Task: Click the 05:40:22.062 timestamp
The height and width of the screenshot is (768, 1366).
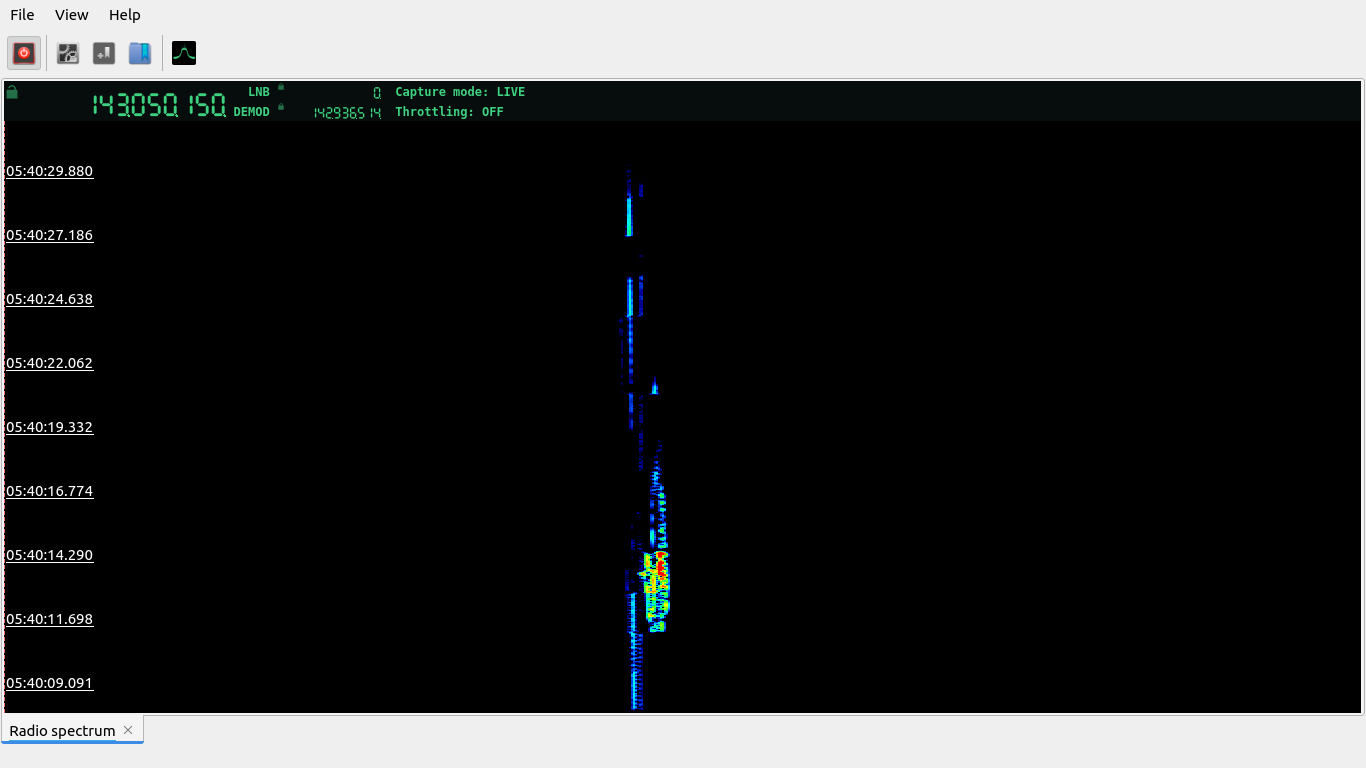Action: pyautogui.click(x=50, y=363)
